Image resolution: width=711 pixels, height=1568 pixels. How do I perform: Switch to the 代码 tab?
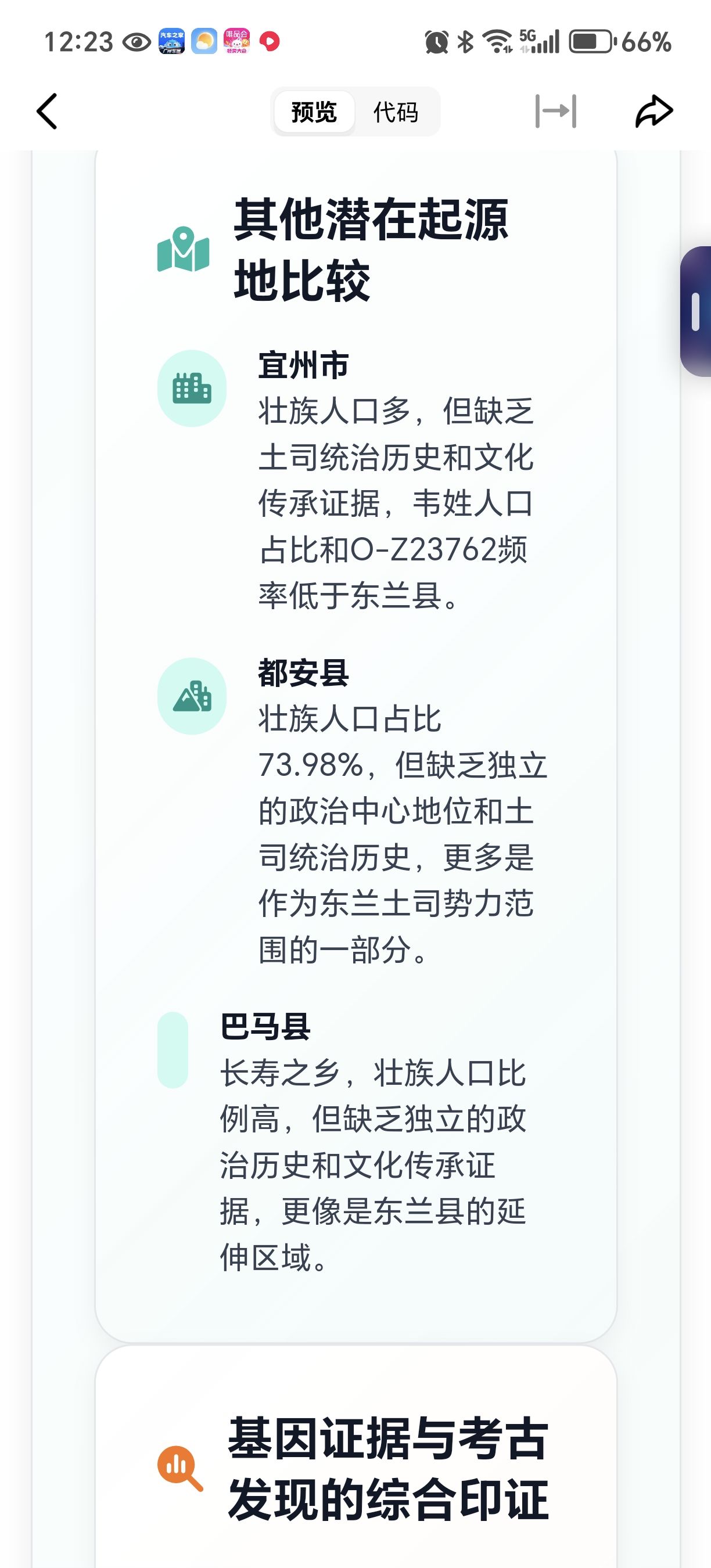(396, 112)
